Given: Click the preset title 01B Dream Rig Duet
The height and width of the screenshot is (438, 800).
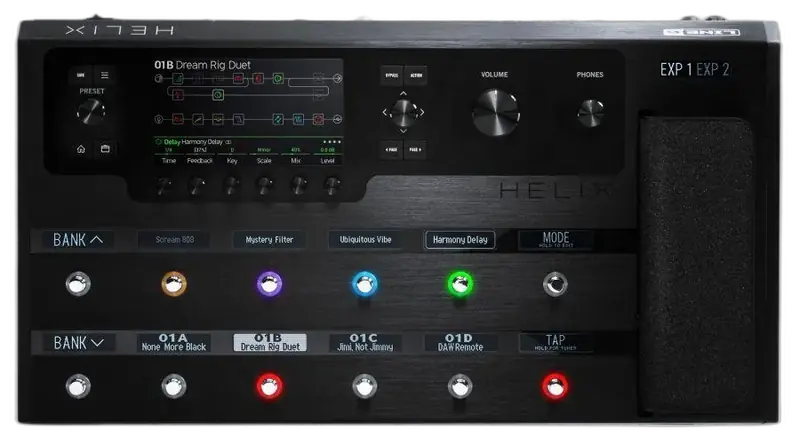Looking at the screenshot, I should tap(203, 65).
